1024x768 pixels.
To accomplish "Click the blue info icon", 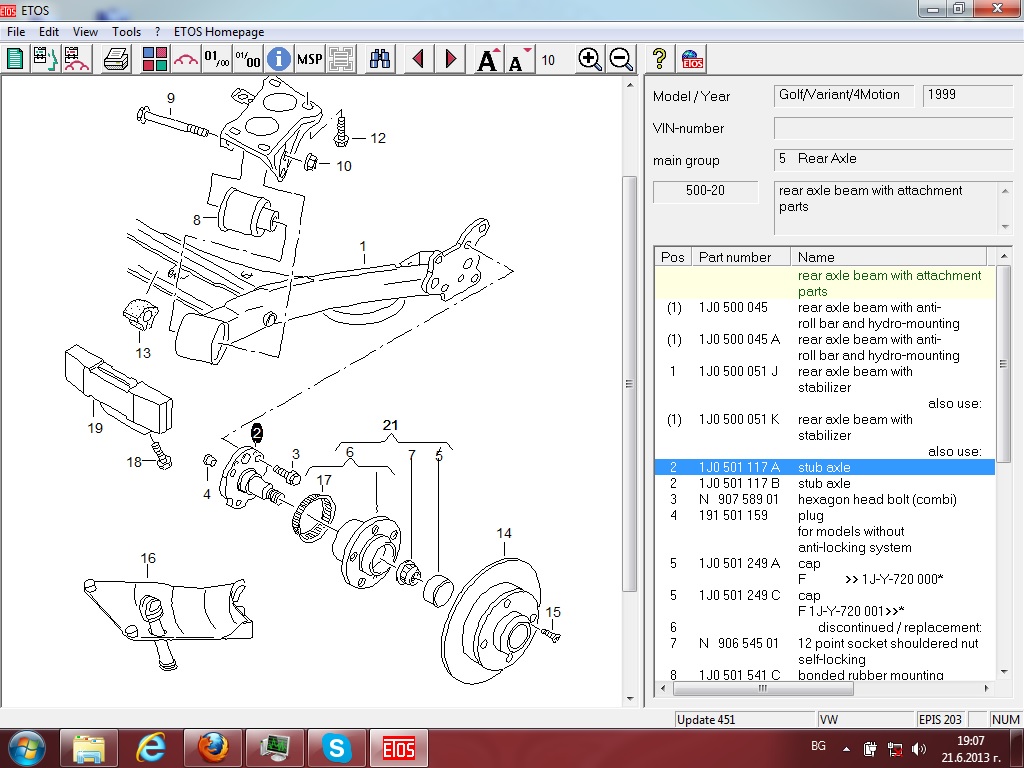I will (x=279, y=59).
